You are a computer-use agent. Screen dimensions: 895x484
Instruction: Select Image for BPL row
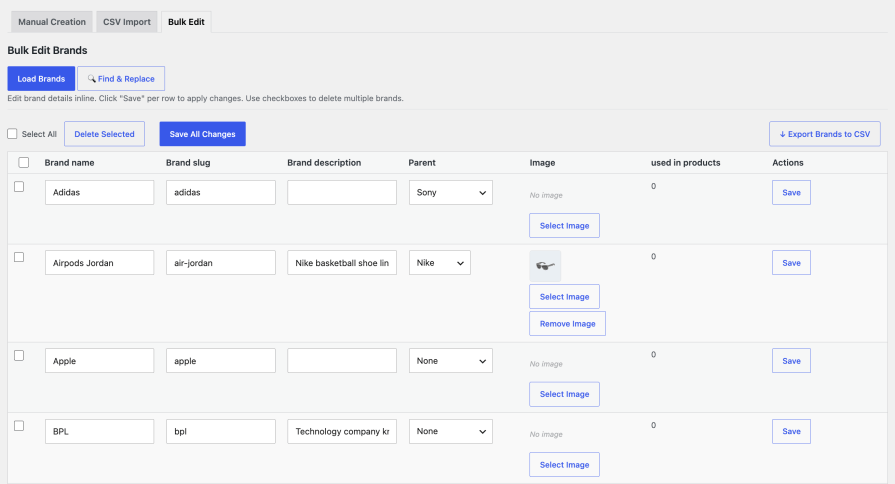[x=565, y=465]
